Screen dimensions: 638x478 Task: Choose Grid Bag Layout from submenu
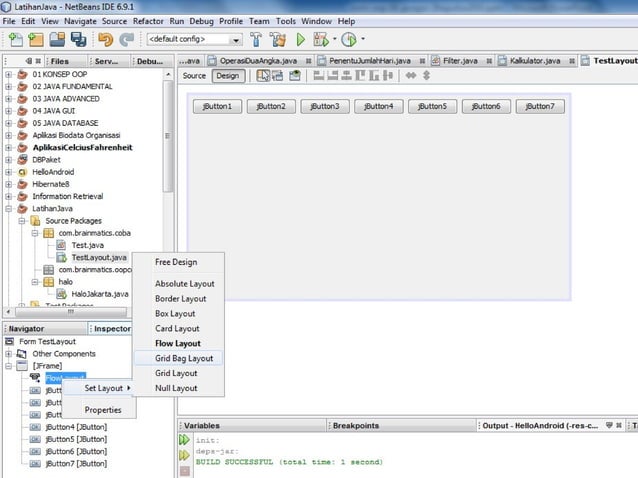click(x=183, y=358)
